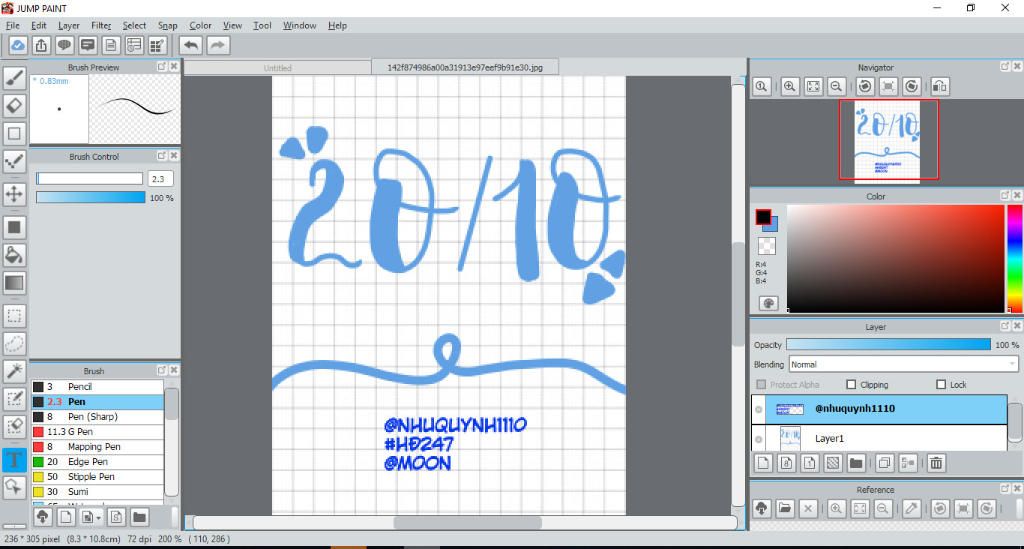Add a layer folder in Layer panel
This screenshot has width=1024, height=549.
[x=856, y=463]
